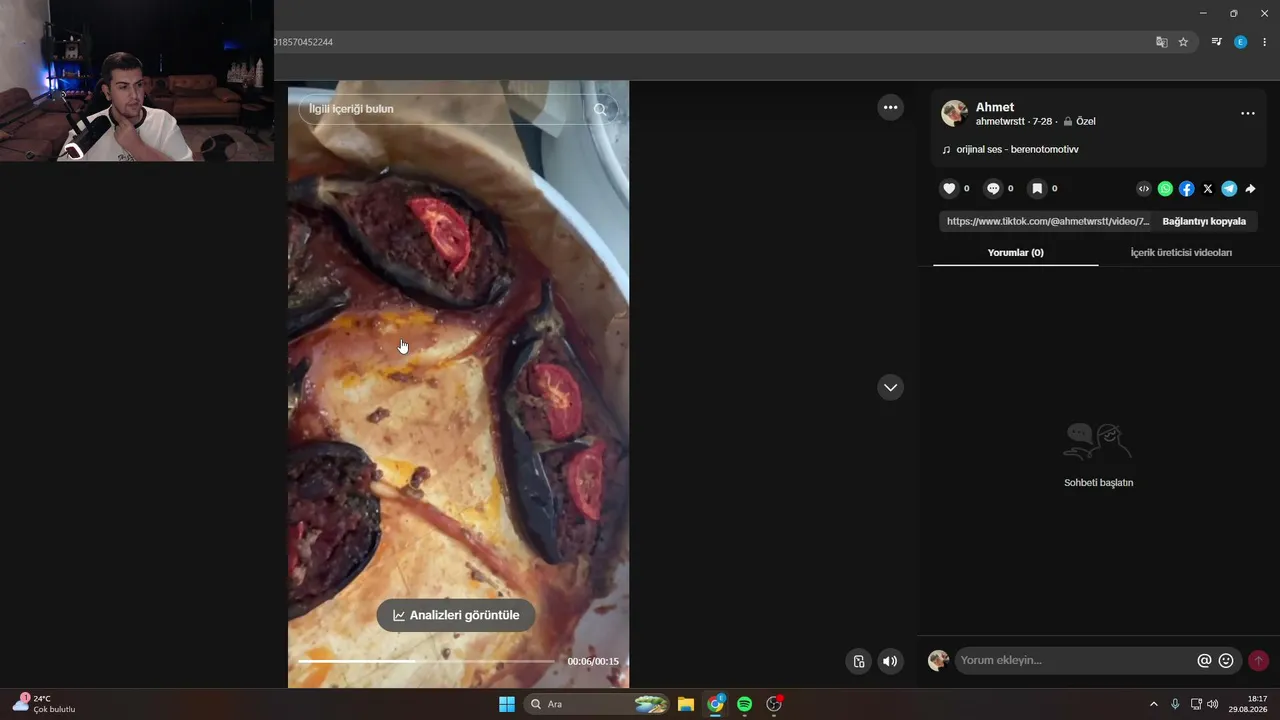1280x720 pixels.
Task: Focus the Yorum ekleyin comment field
Action: click(x=1075, y=660)
